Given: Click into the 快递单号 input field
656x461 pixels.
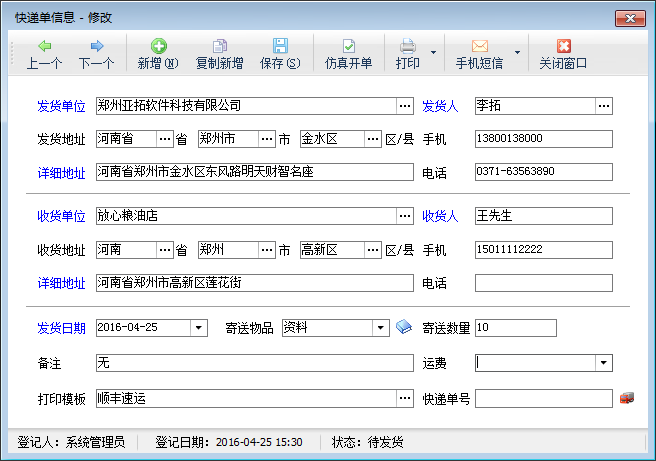Looking at the screenshot, I should (x=543, y=399).
